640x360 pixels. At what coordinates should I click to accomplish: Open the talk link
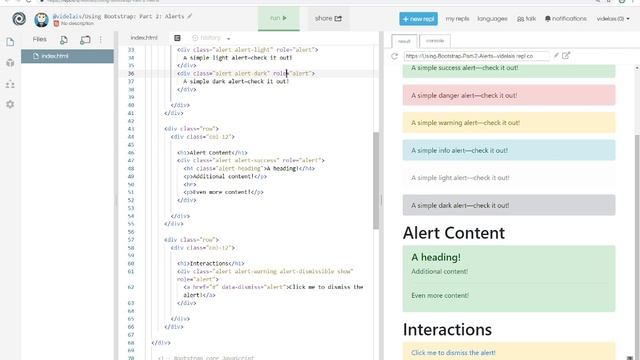click(x=527, y=19)
